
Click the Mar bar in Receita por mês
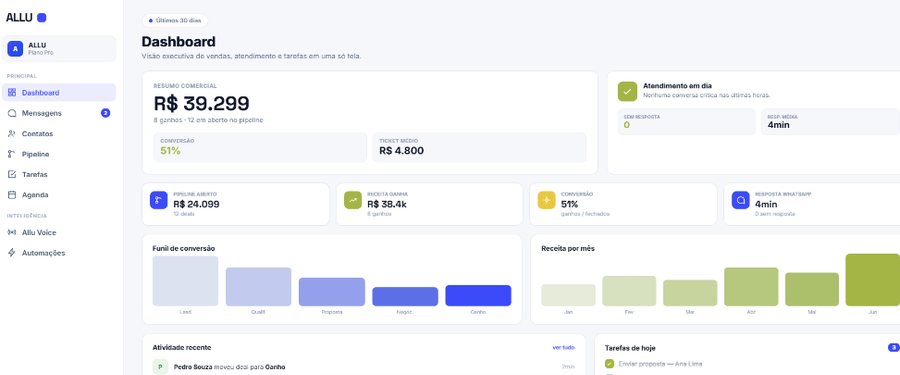click(690, 293)
